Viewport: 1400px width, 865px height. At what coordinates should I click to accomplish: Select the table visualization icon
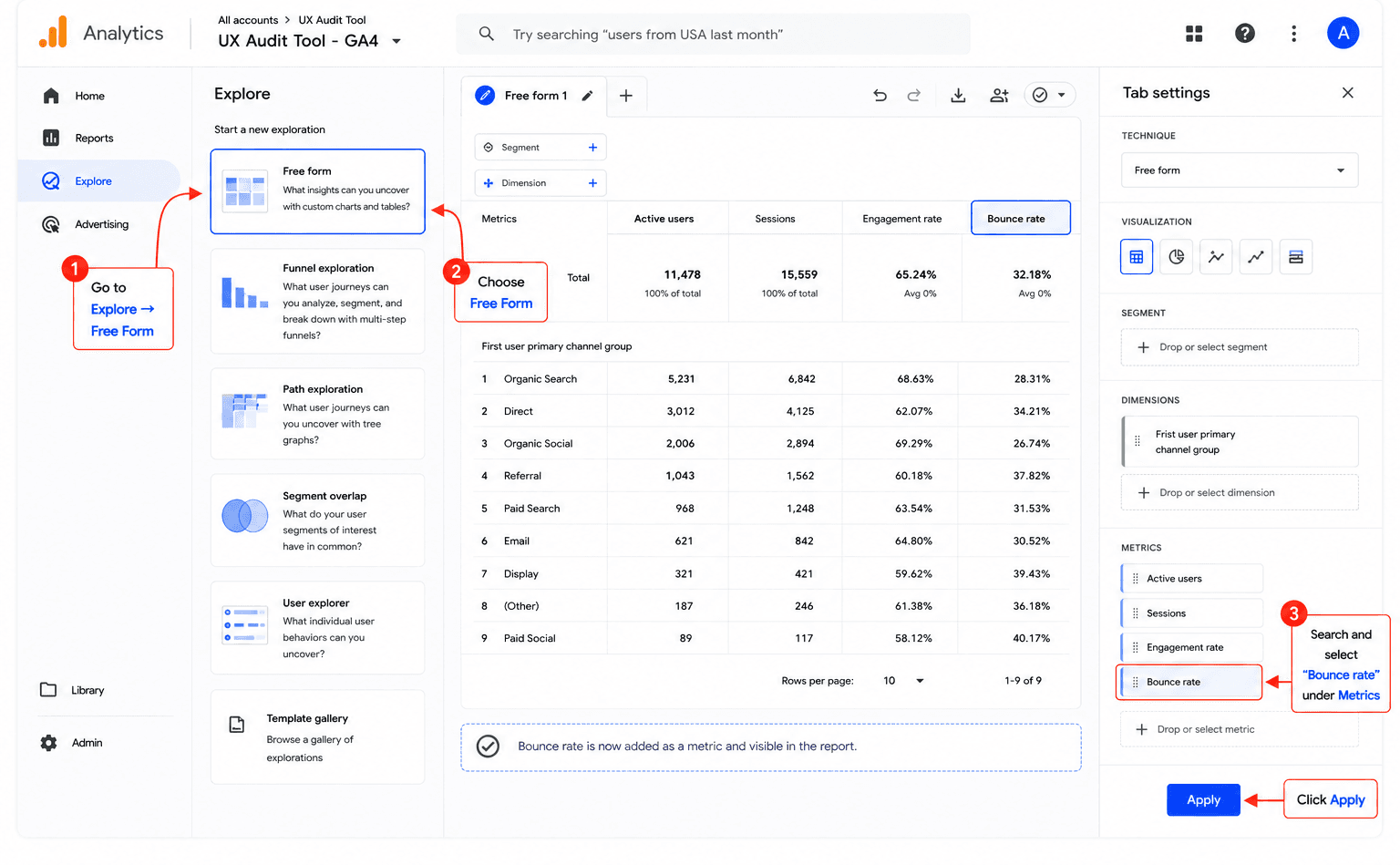1137,257
